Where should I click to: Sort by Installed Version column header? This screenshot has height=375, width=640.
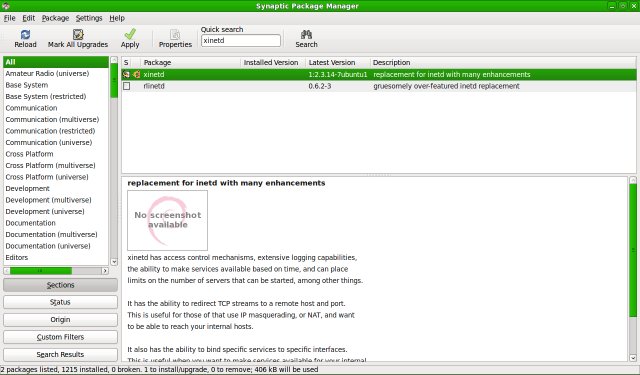tap(273, 62)
